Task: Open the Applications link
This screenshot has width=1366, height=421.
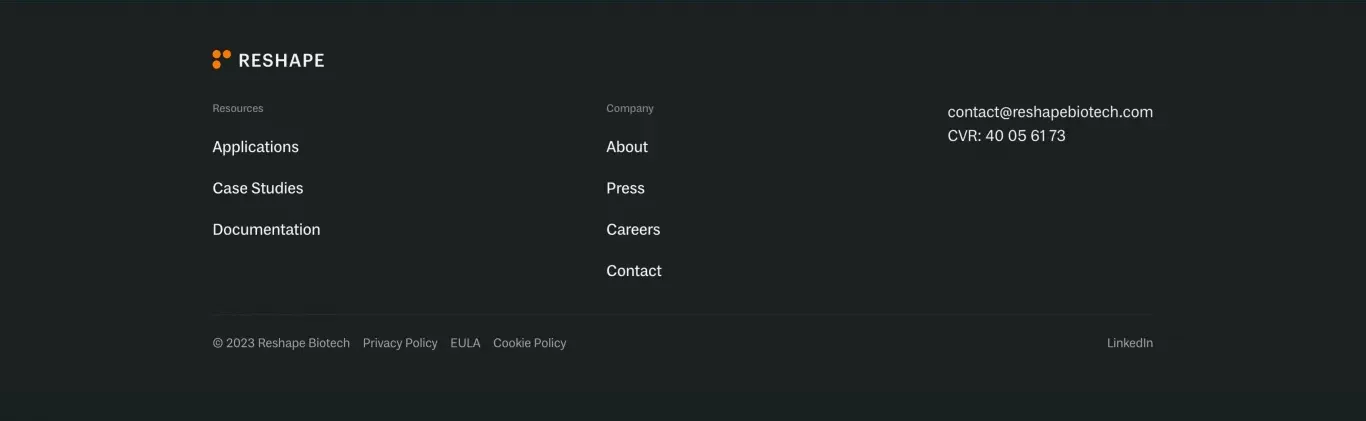Action: pos(255,147)
